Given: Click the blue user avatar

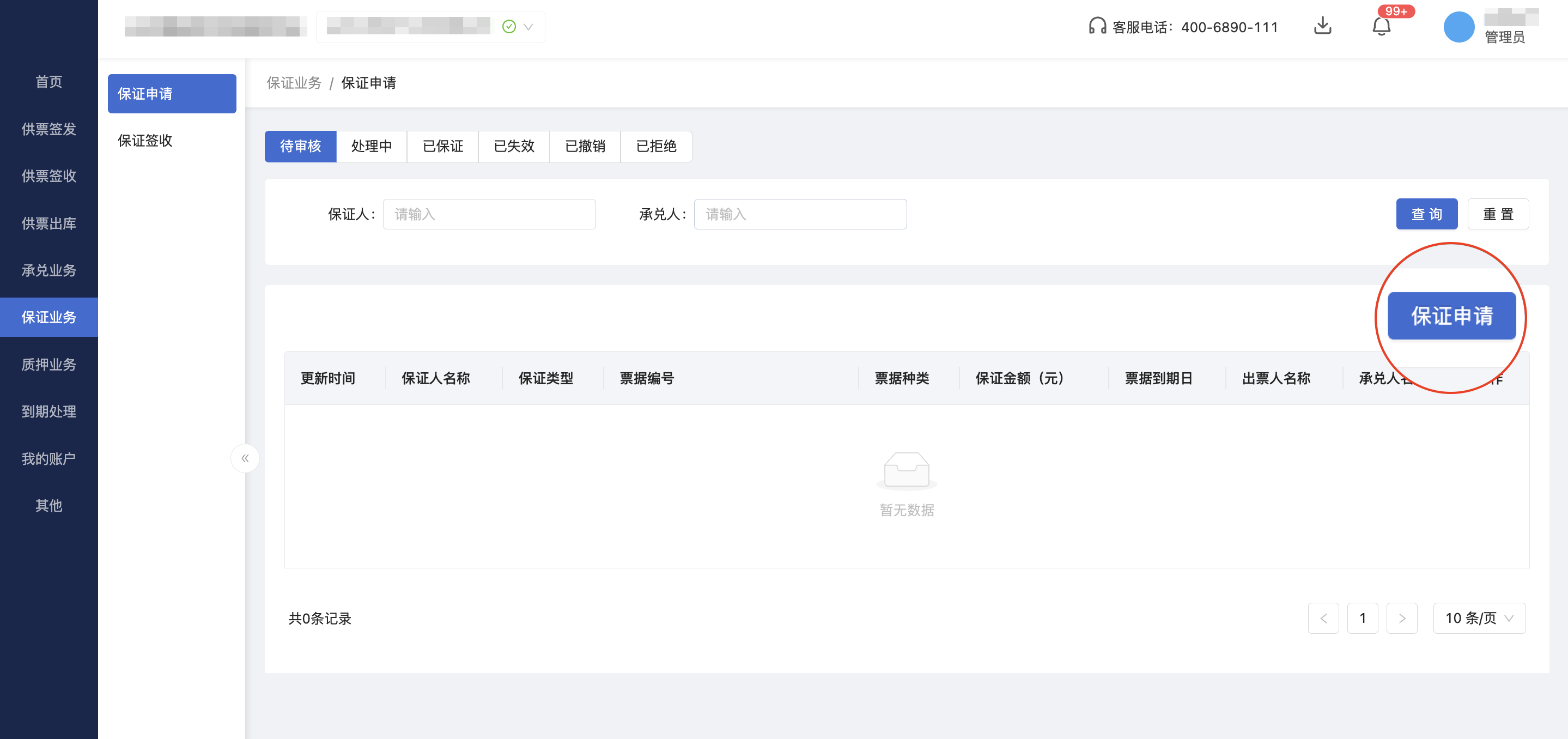Looking at the screenshot, I should point(1458,27).
